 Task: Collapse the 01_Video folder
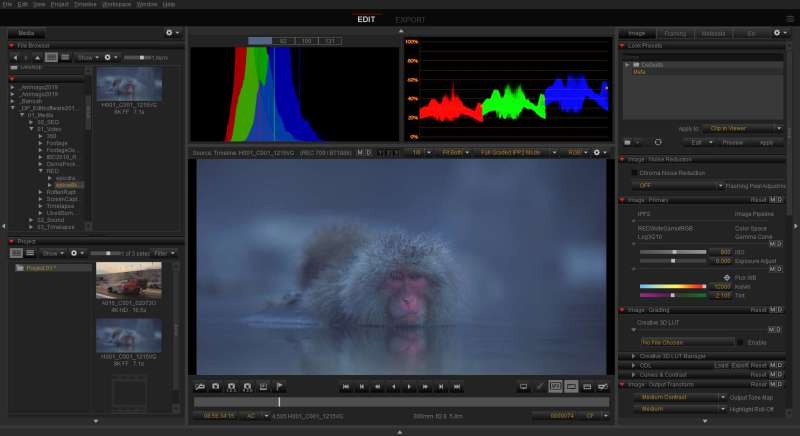(x=31, y=130)
